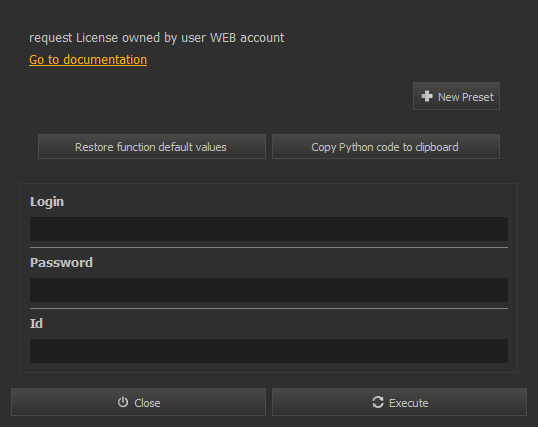Click the bold Password label
Viewport: 538px width, 427px height.
point(61,263)
